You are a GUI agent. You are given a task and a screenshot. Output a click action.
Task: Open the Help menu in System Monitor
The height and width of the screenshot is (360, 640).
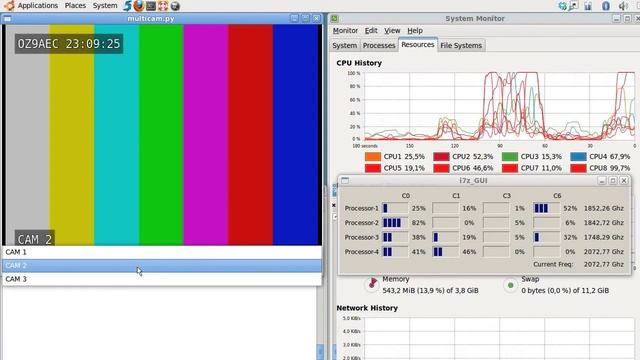pyautogui.click(x=415, y=31)
